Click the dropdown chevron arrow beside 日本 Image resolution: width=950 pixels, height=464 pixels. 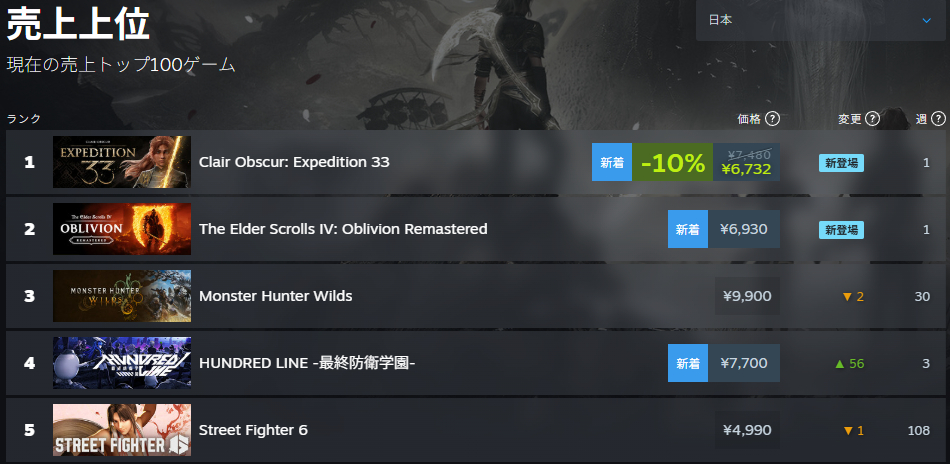coord(926,21)
